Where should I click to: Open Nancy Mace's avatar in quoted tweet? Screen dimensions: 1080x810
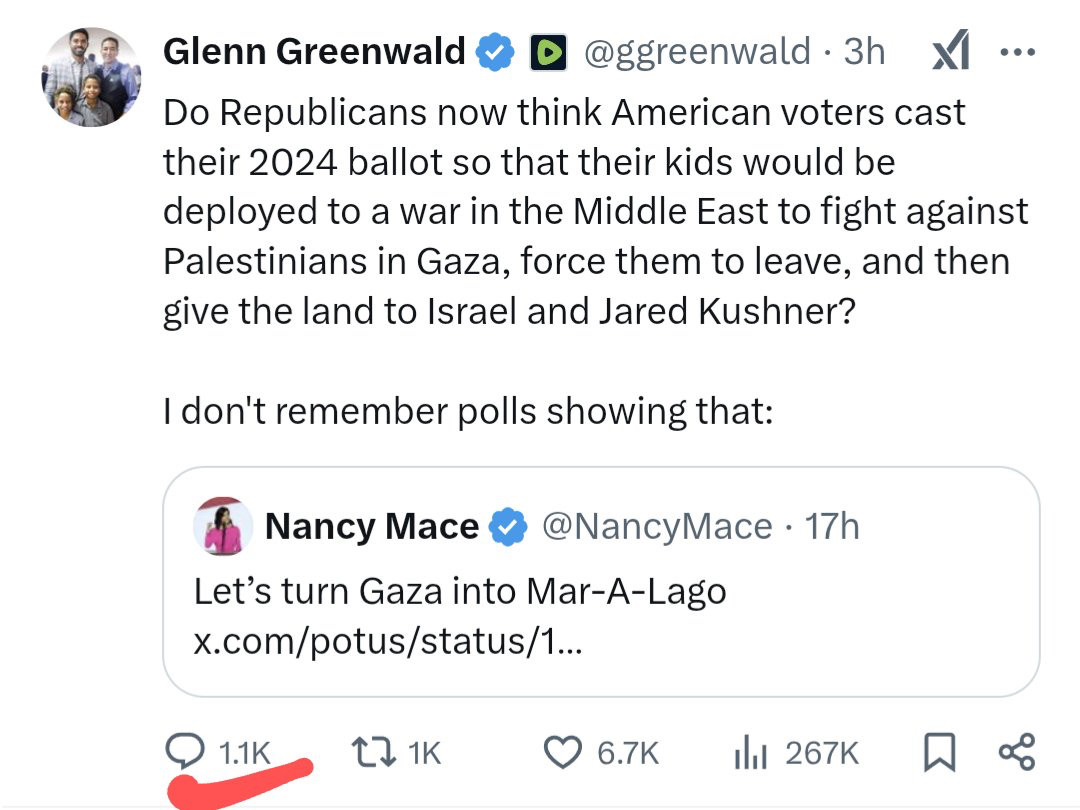click(223, 526)
